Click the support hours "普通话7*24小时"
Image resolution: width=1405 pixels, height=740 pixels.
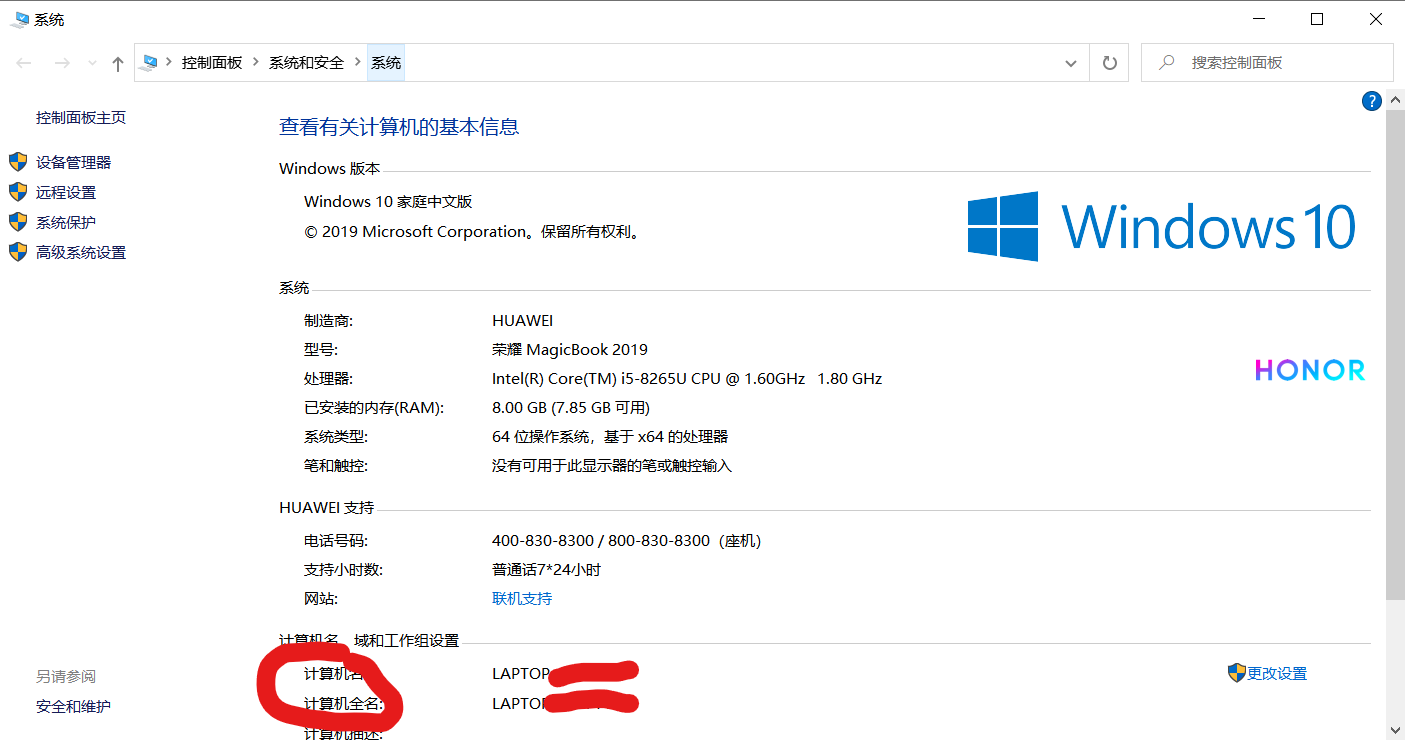click(x=546, y=570)
